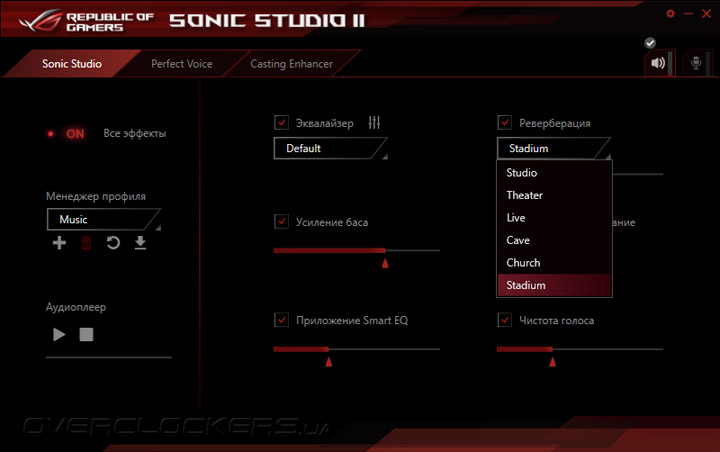Disable Приложение Smart EQ checkbox
The width and height of the screenshot is (720, 452).
coord(281,320)
